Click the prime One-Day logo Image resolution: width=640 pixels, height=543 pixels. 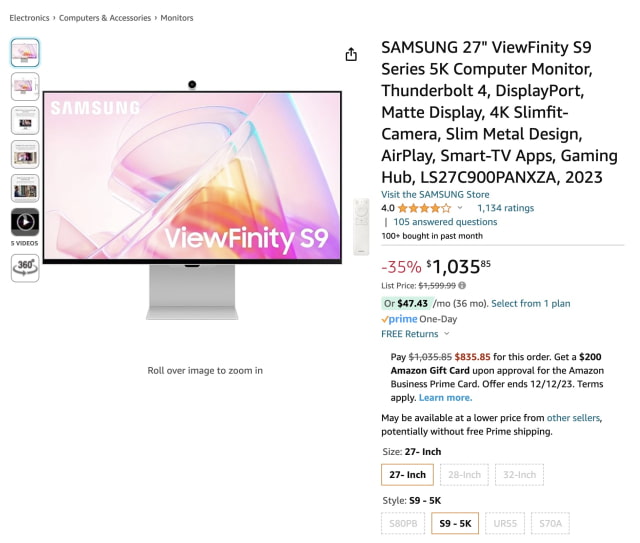[x=399, y=319]
